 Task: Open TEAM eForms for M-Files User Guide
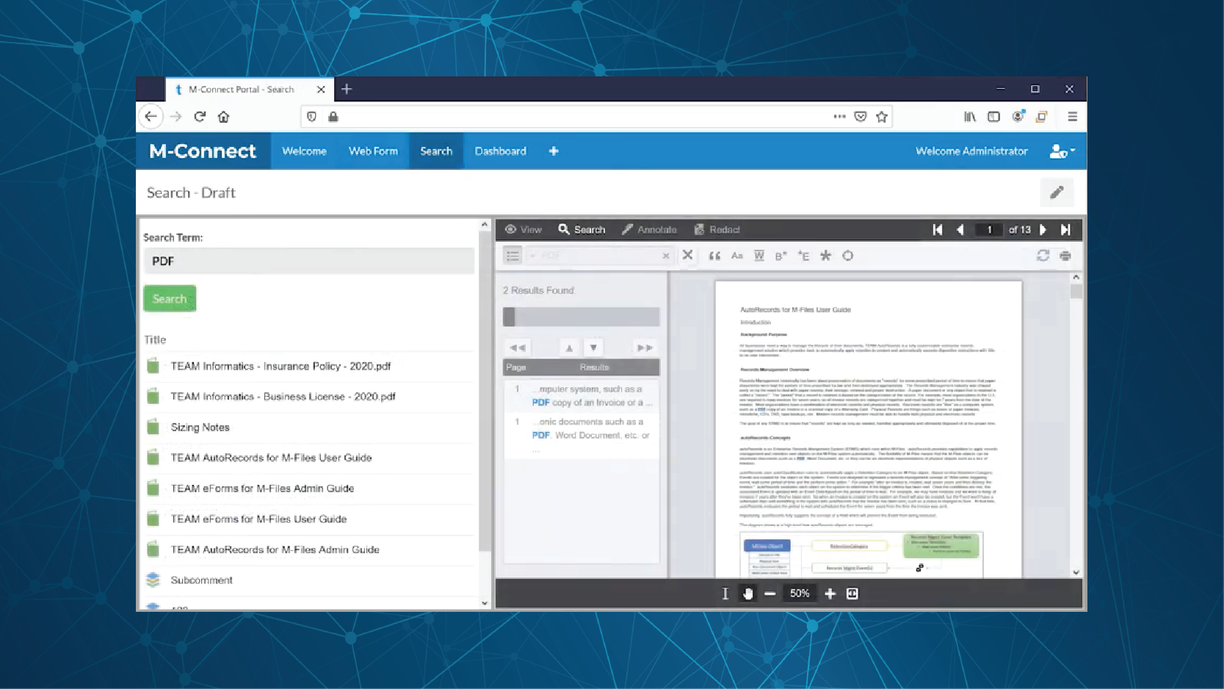(258, 519)
